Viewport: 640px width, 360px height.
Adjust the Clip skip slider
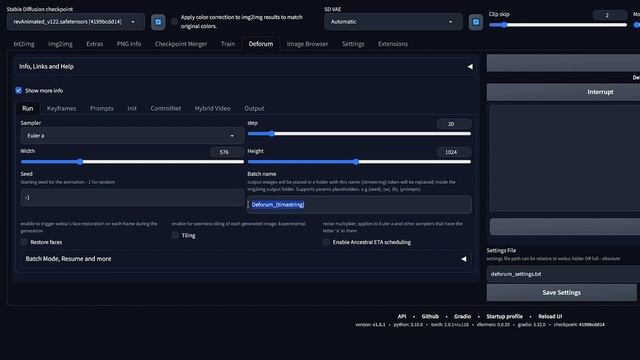click(558, 25)
